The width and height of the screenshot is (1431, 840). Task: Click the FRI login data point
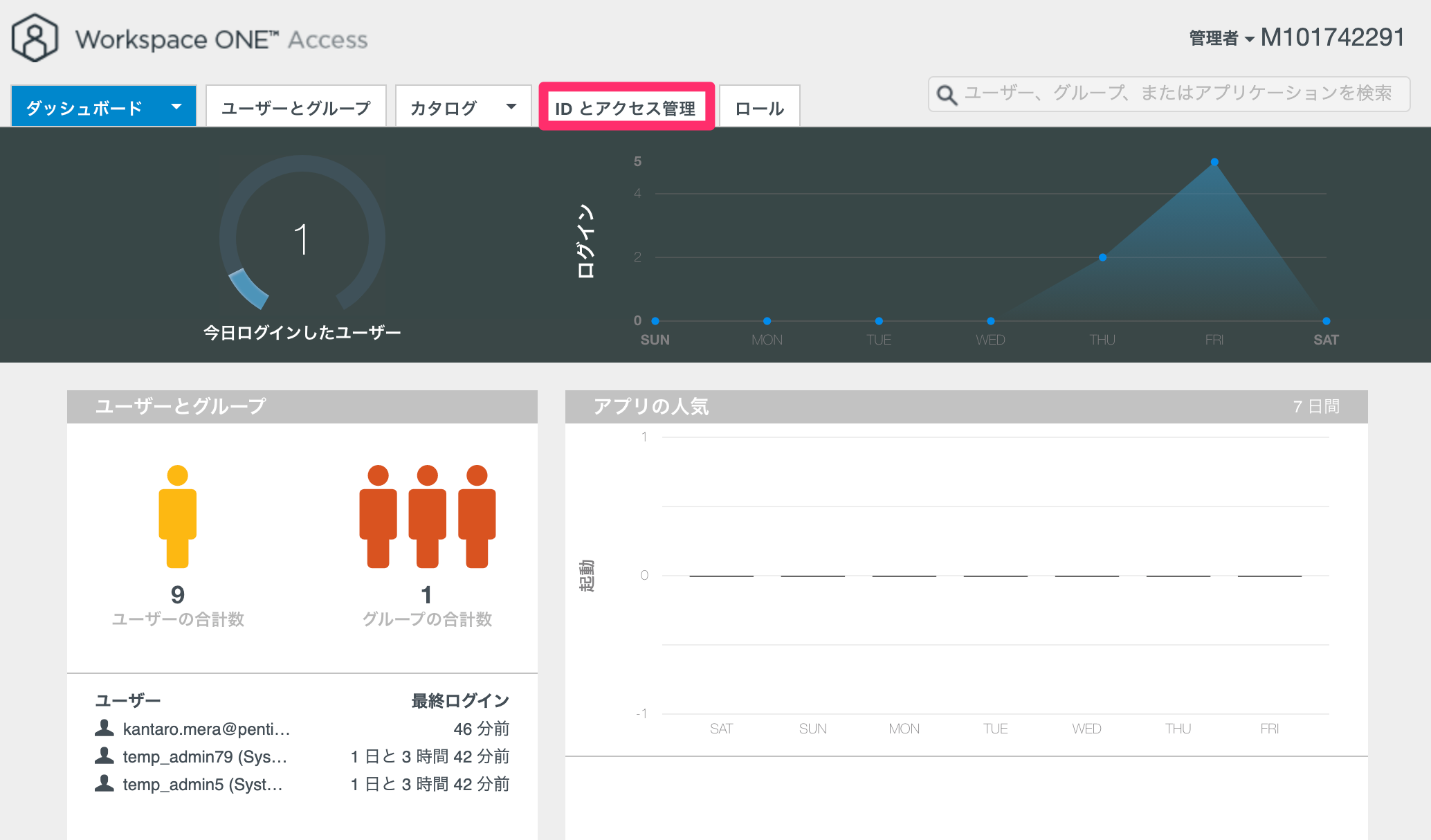1214,162
